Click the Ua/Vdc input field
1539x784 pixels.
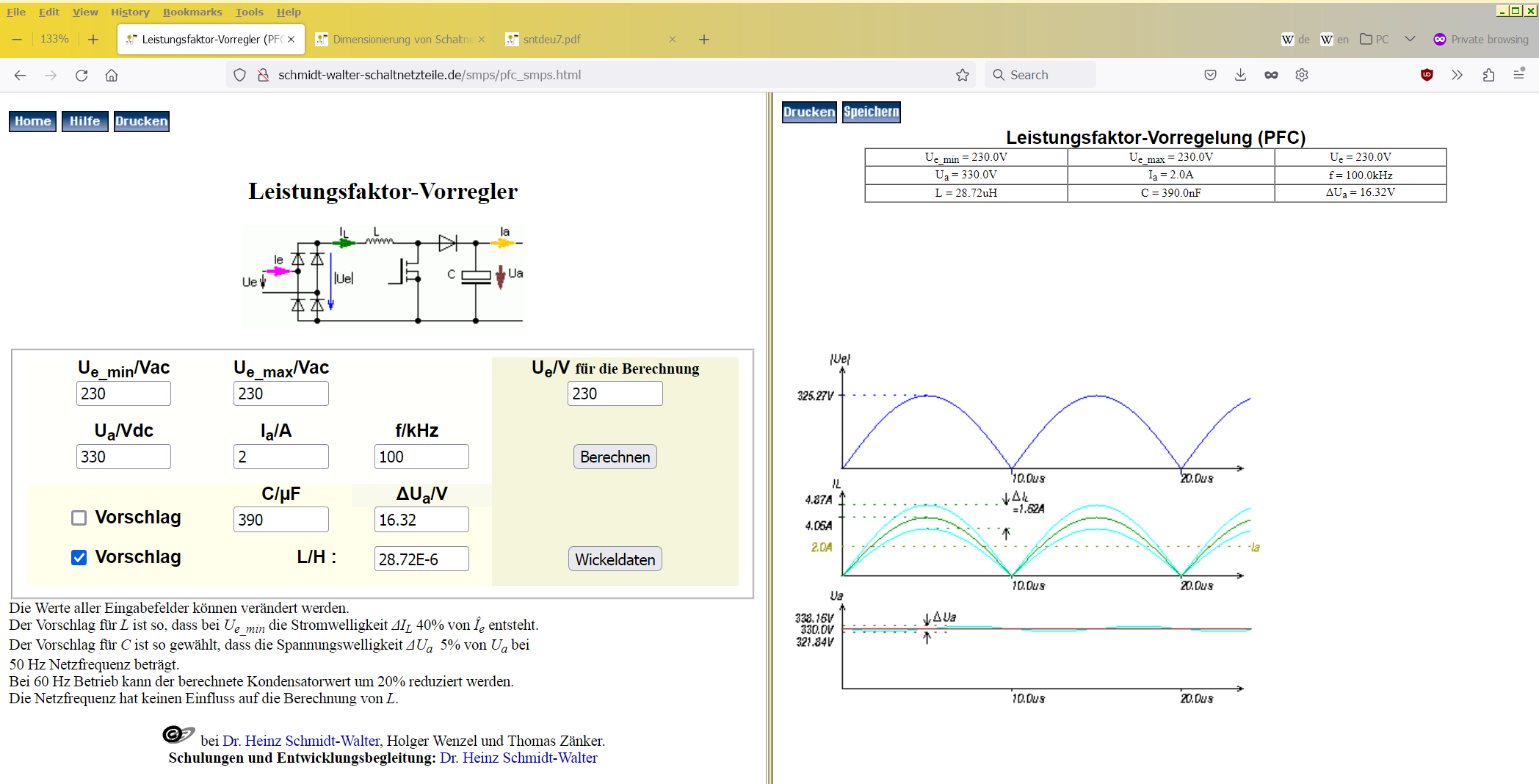[123, 457]
